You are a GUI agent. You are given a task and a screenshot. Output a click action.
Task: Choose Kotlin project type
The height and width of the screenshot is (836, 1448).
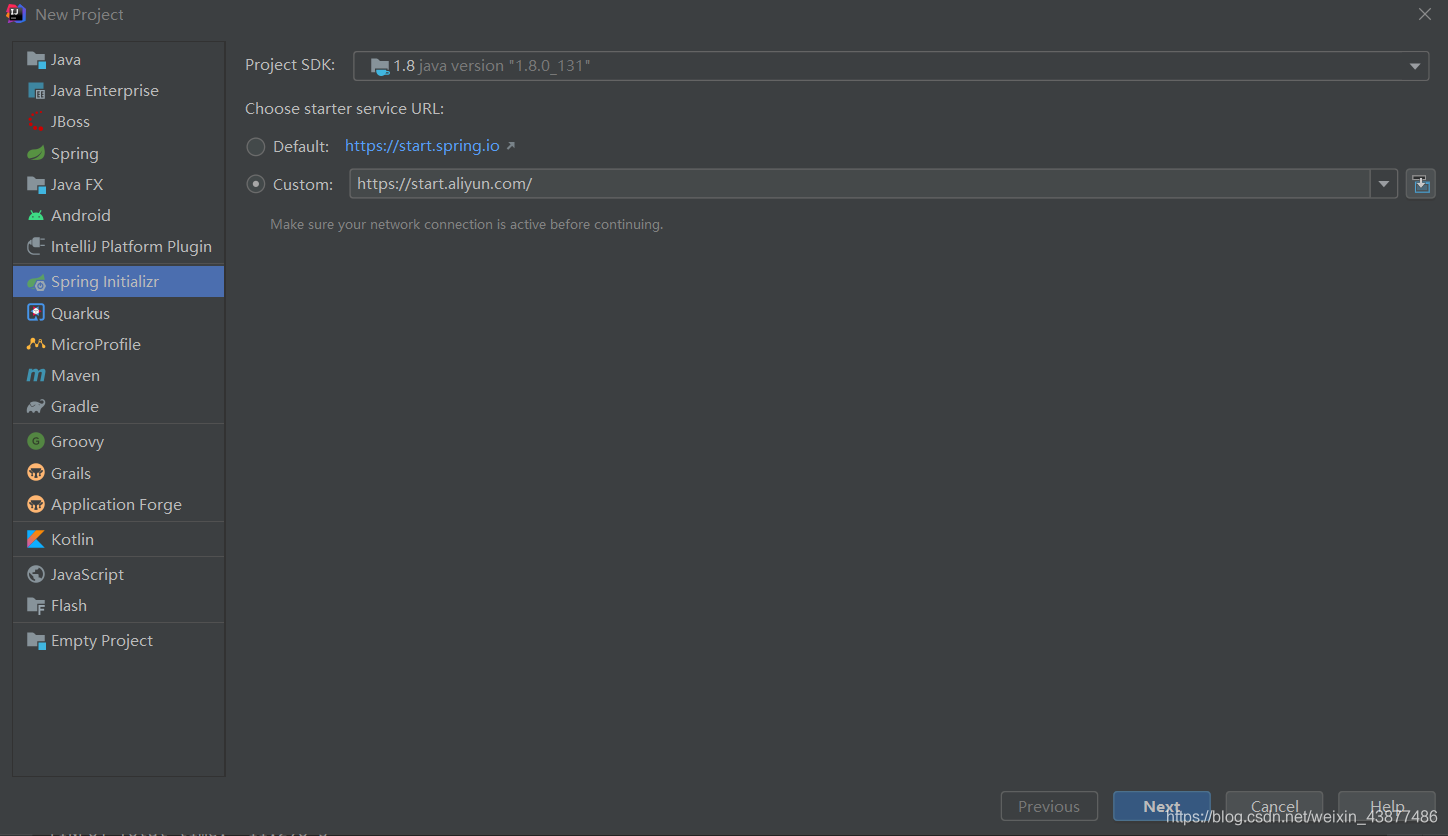(x=118, y=539)
